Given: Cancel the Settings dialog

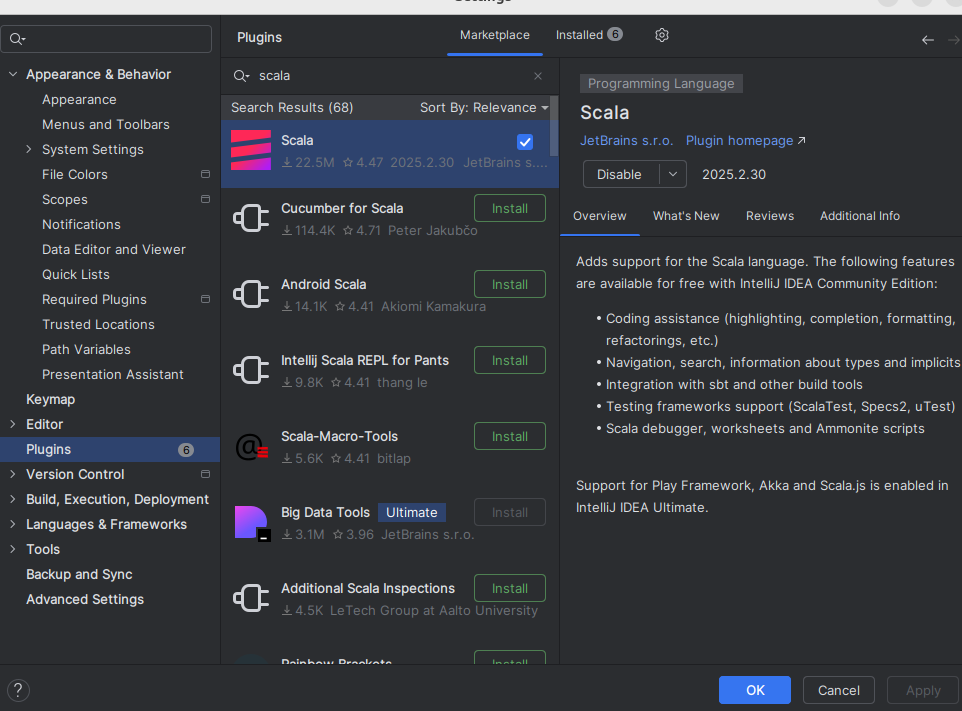Looking at the screenshot, I should click(x=838, y=690).
